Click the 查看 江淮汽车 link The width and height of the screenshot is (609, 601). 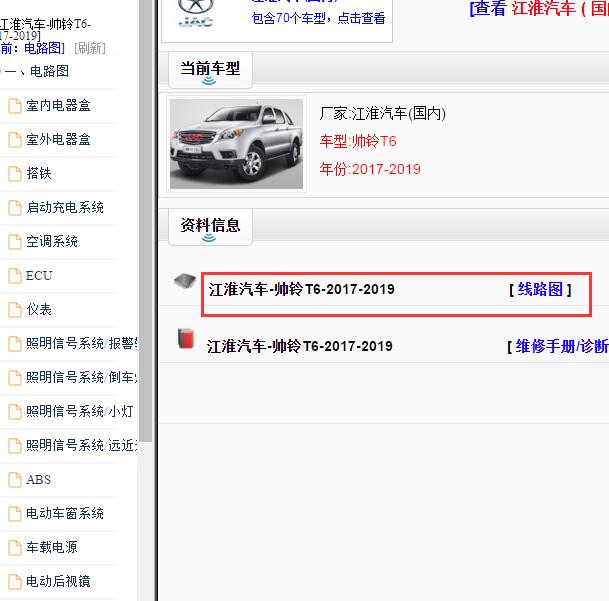(539, 9)
